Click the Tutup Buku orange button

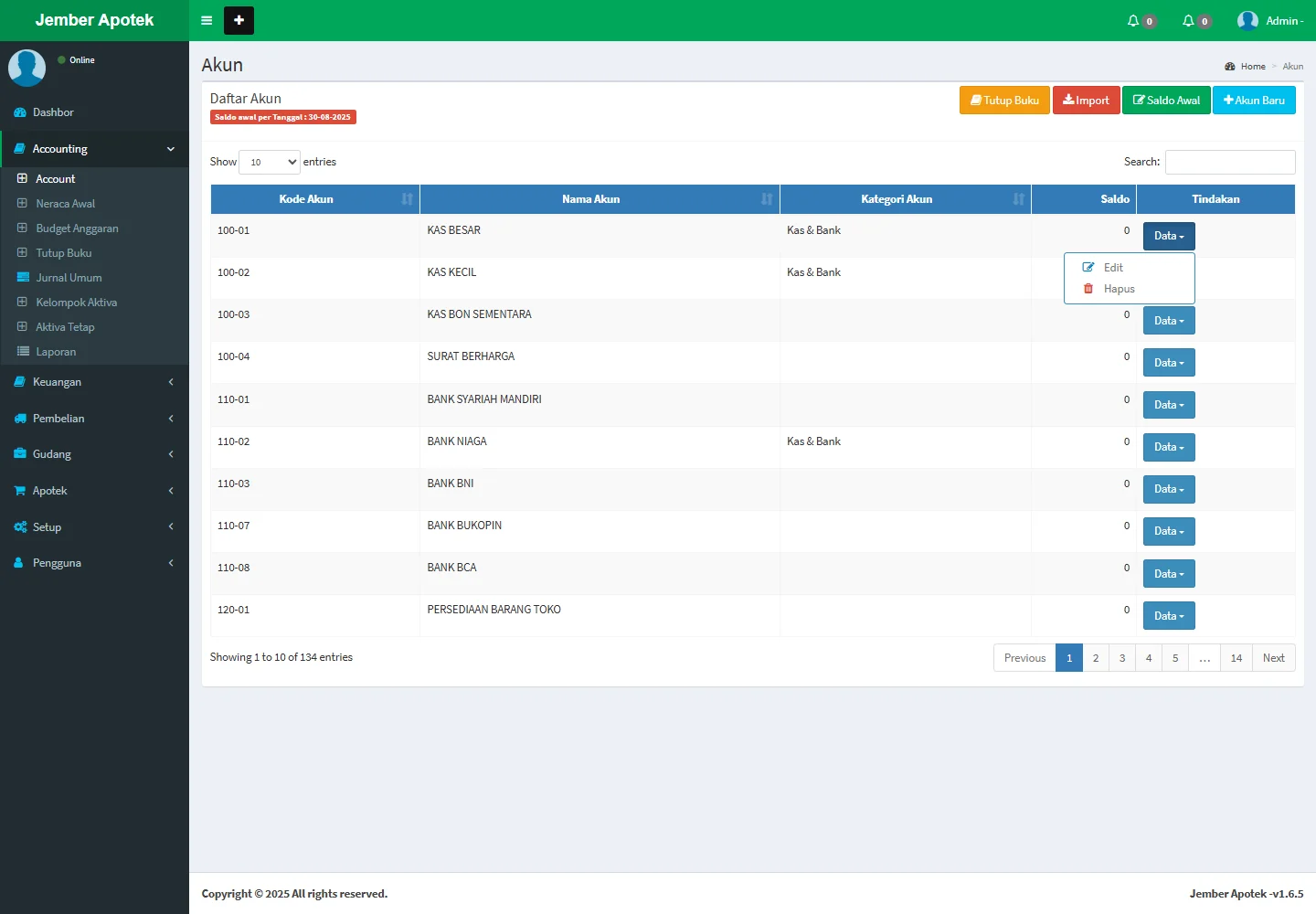(1003, 101)
